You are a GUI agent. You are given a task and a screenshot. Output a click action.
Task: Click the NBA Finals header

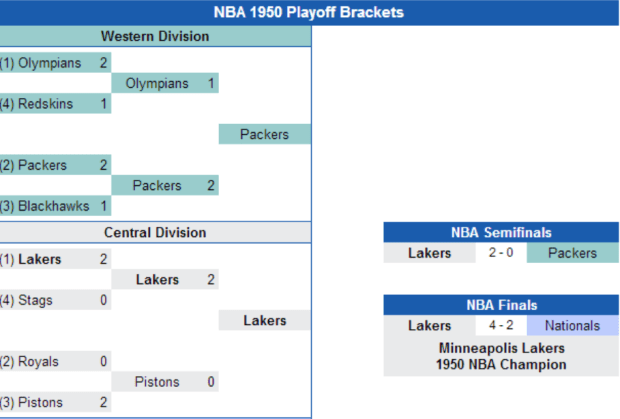tap(501, 305)
